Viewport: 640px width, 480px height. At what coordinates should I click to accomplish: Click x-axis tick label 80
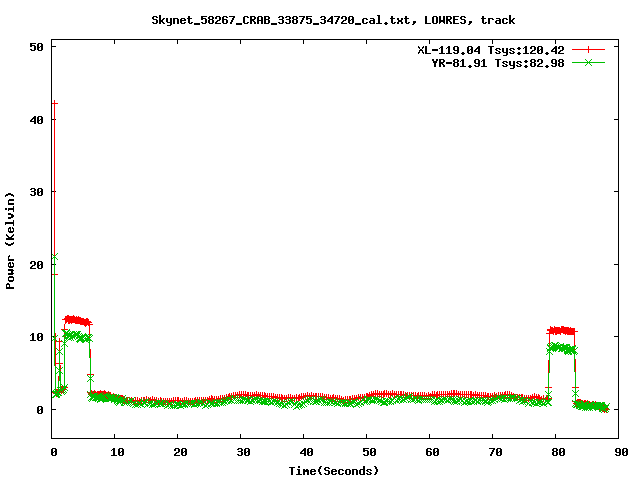(x=558, y=452)
